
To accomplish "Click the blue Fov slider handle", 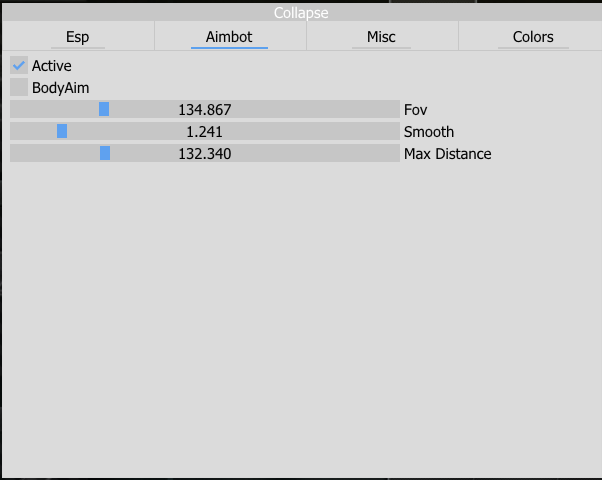I will pyautogui.click(x=104, y=109).
